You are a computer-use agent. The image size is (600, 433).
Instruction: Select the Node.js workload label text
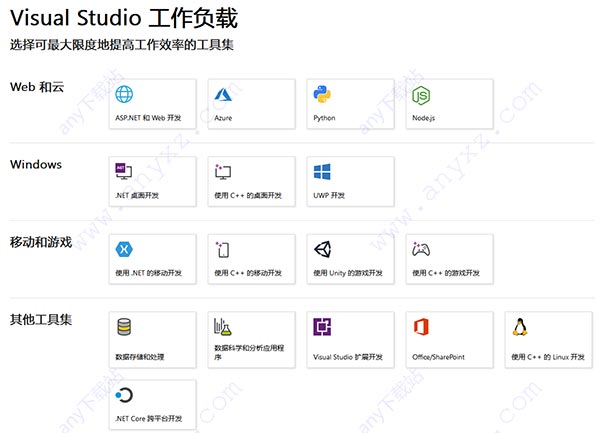423,118
